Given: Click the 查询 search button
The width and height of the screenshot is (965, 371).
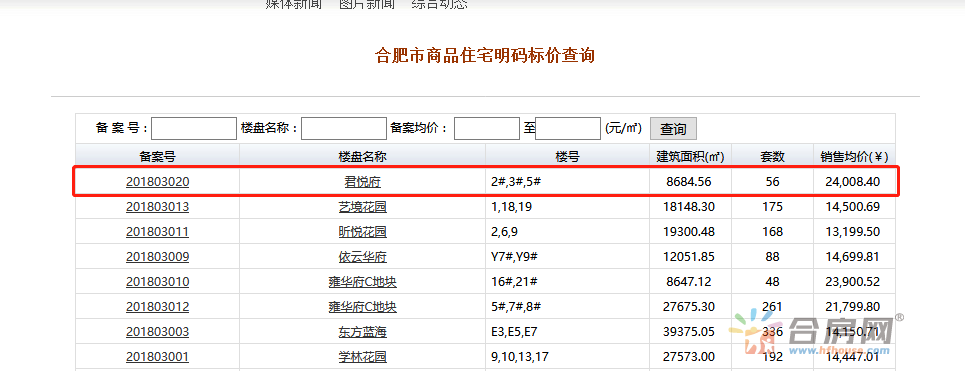Looking at the screenshot, I should [x=673, y=129].
